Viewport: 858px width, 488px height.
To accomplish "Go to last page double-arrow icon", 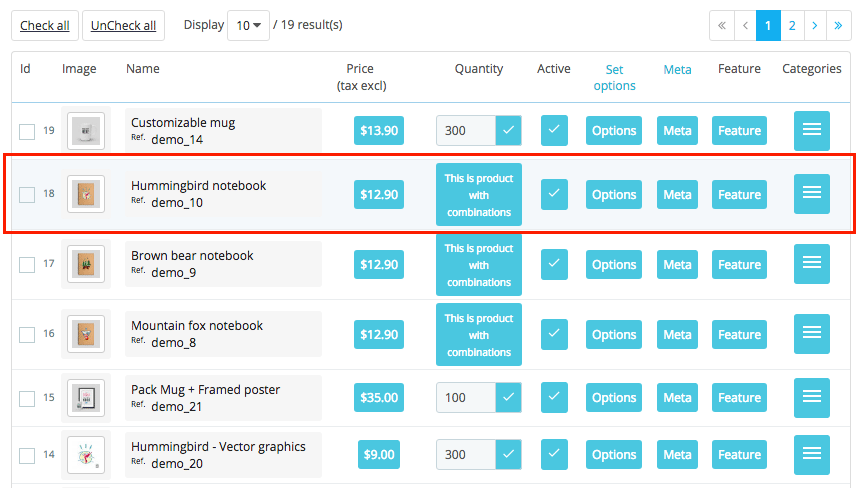I will [x=838, y=25].
